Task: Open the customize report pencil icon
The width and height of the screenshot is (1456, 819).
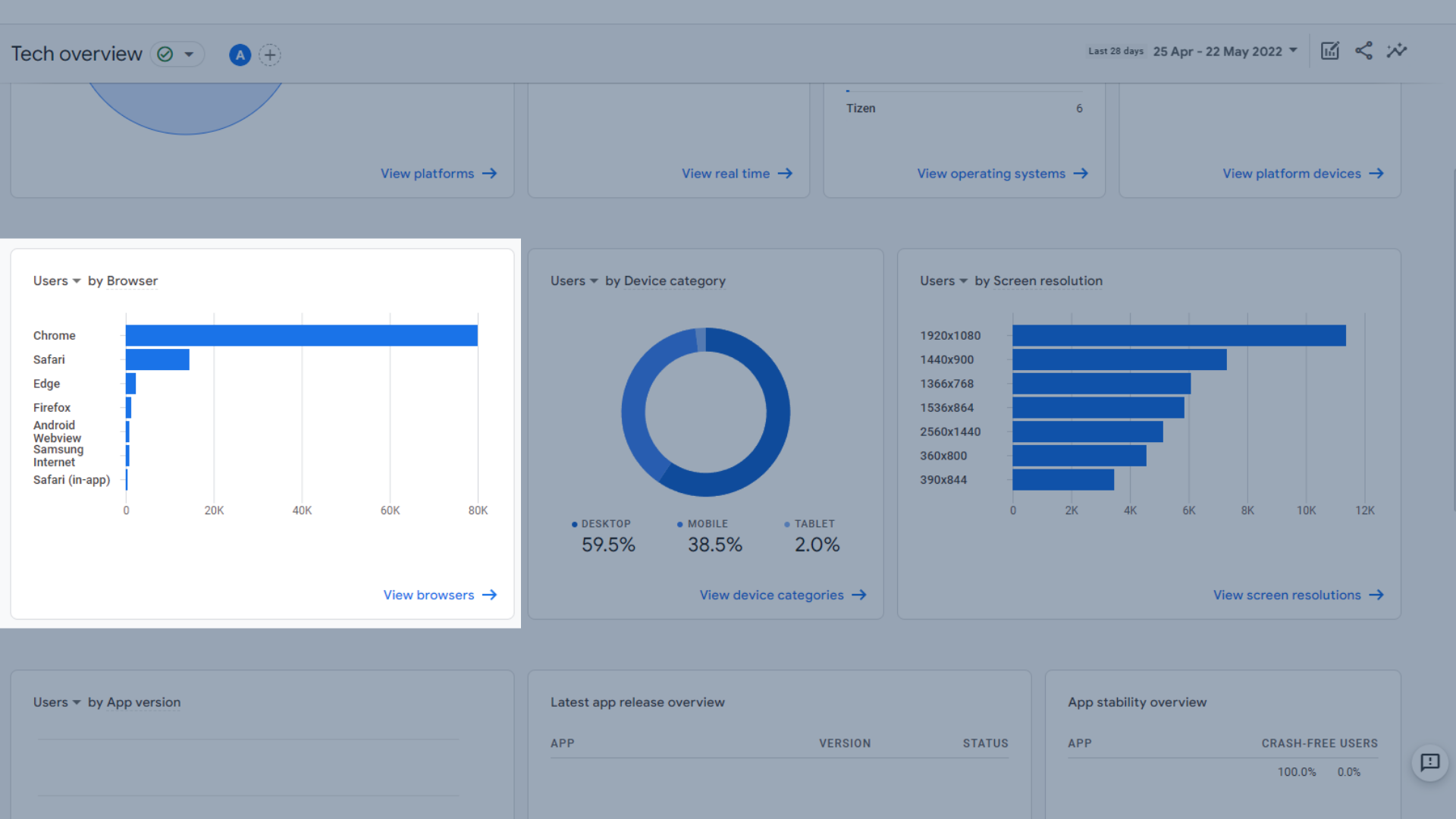Action: [x=1330, y=51]
